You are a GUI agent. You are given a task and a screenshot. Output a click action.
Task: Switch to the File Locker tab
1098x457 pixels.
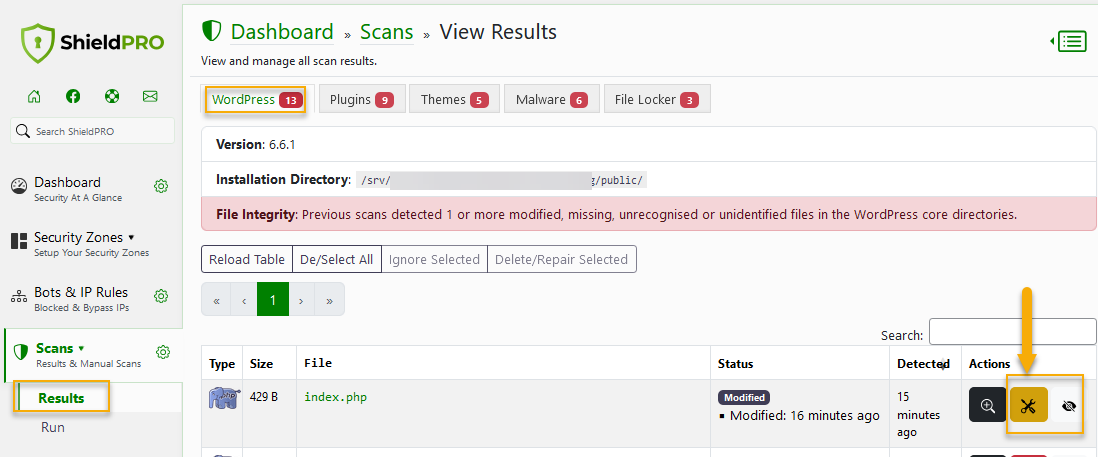point(657,99)
